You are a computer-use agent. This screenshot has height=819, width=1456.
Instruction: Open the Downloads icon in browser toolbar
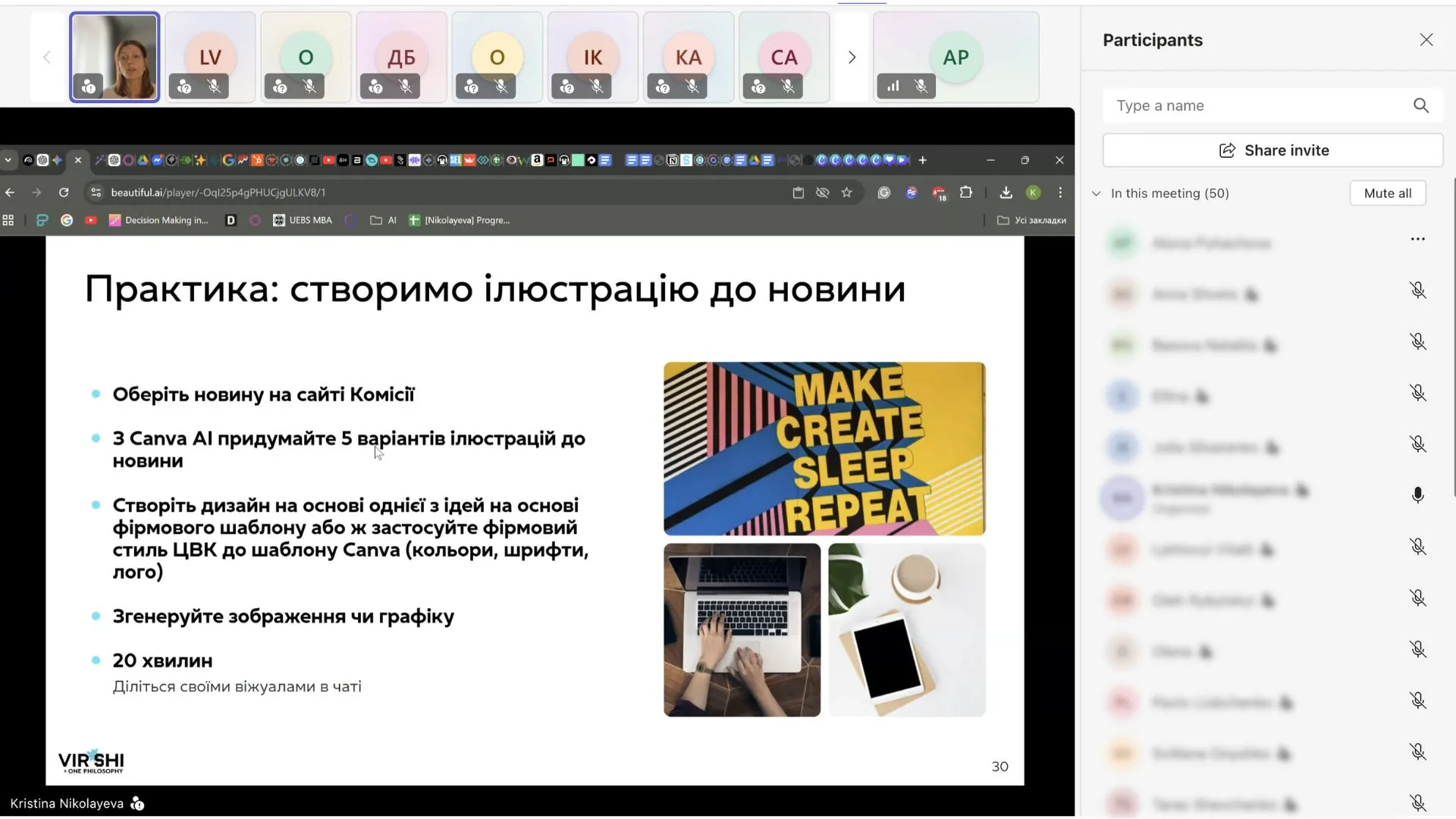[x=1006, y=192]
